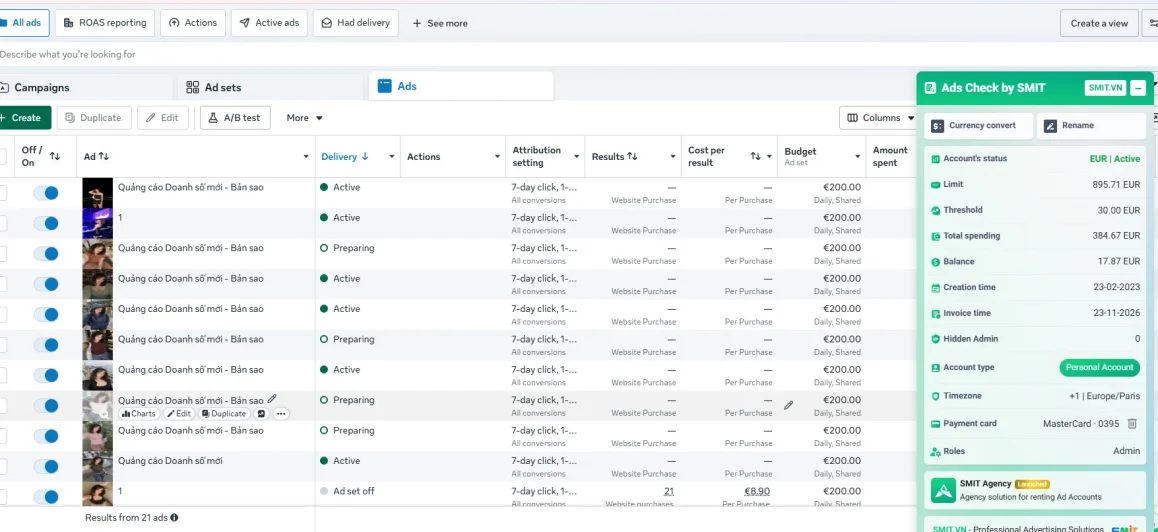Image resolution: width=1158 pixels, height=532 pixels.
Task: Click the Currency convert tool
Action: (x=978, y=126)
